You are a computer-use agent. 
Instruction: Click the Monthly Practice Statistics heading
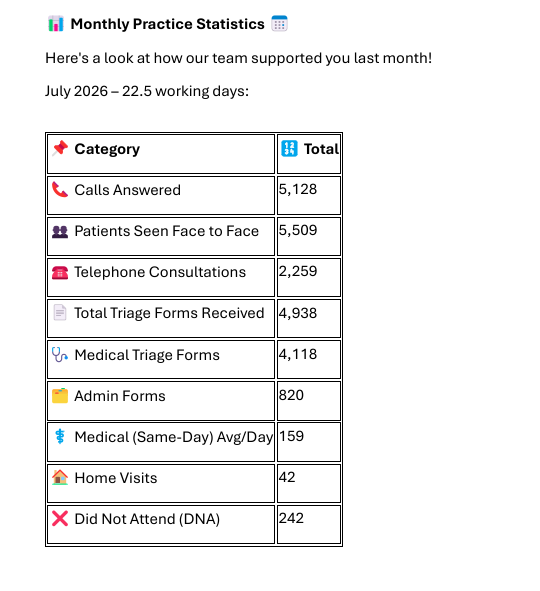168,24
